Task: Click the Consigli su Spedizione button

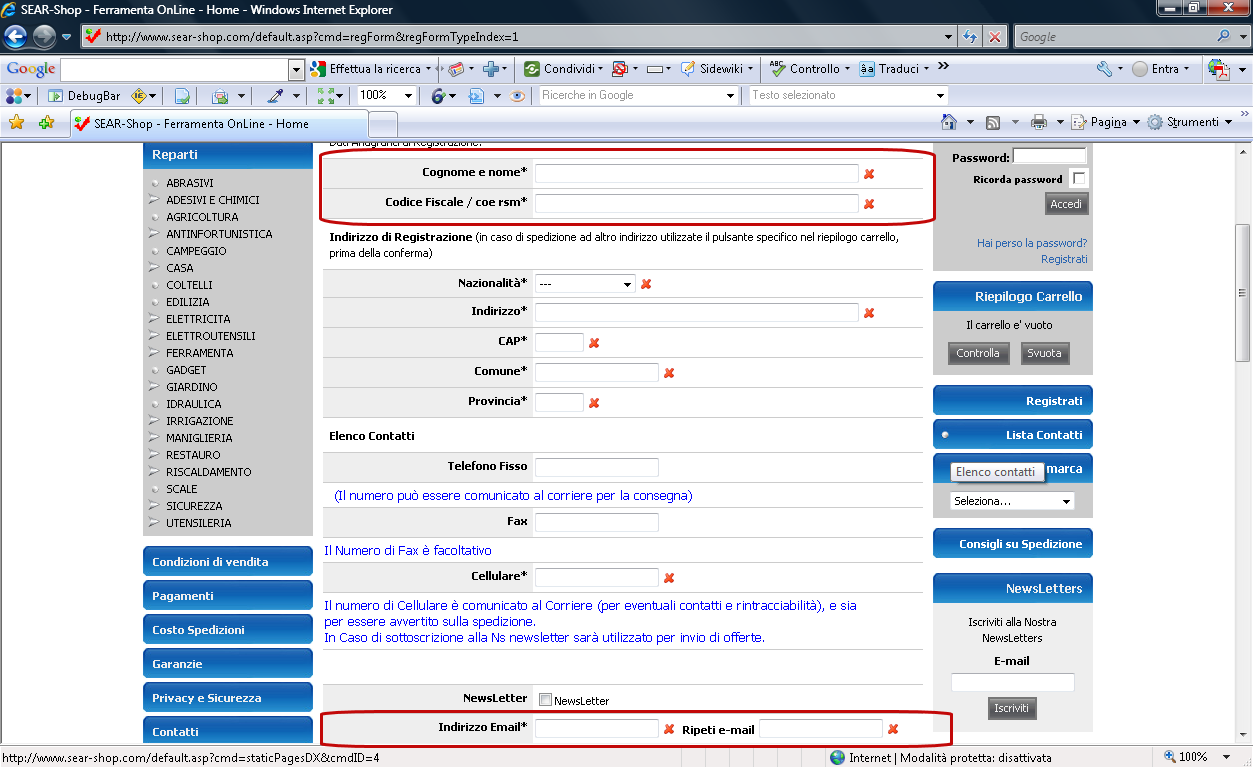Action: coord(1013,544)
